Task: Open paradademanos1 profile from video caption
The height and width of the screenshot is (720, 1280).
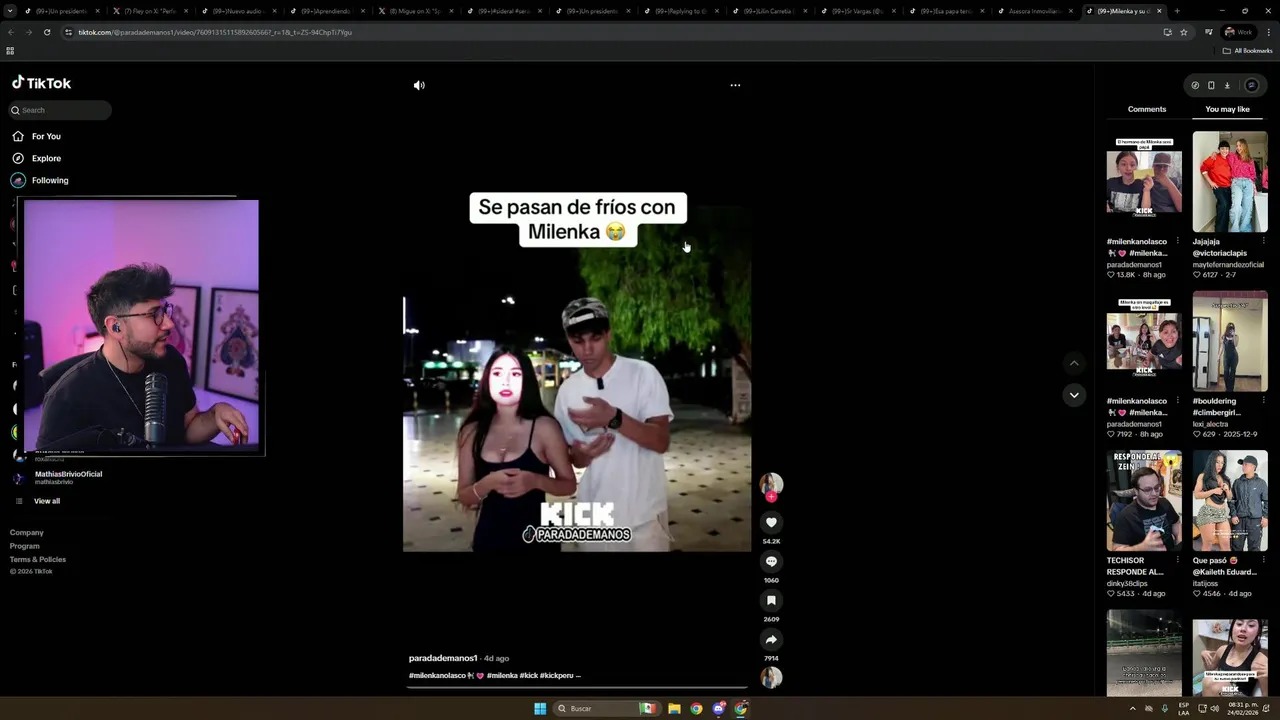Action: pos(443,658)
